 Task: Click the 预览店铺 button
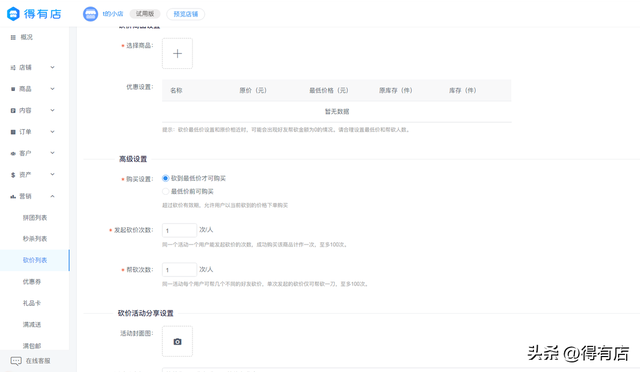pyautogui.click(x=186, y=14)
